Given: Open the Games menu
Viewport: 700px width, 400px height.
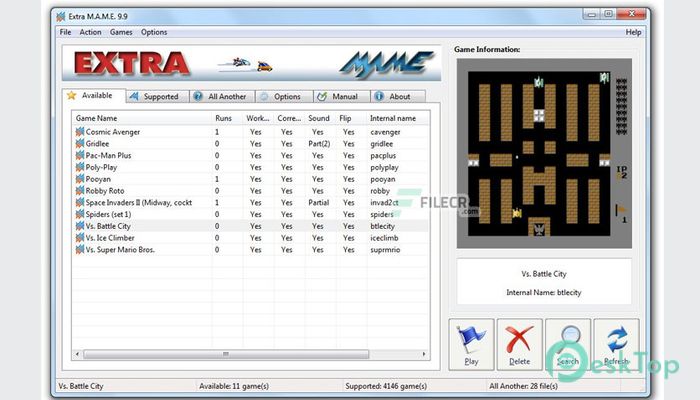Looking at the screenshot, I should click(x=121, y=32).
